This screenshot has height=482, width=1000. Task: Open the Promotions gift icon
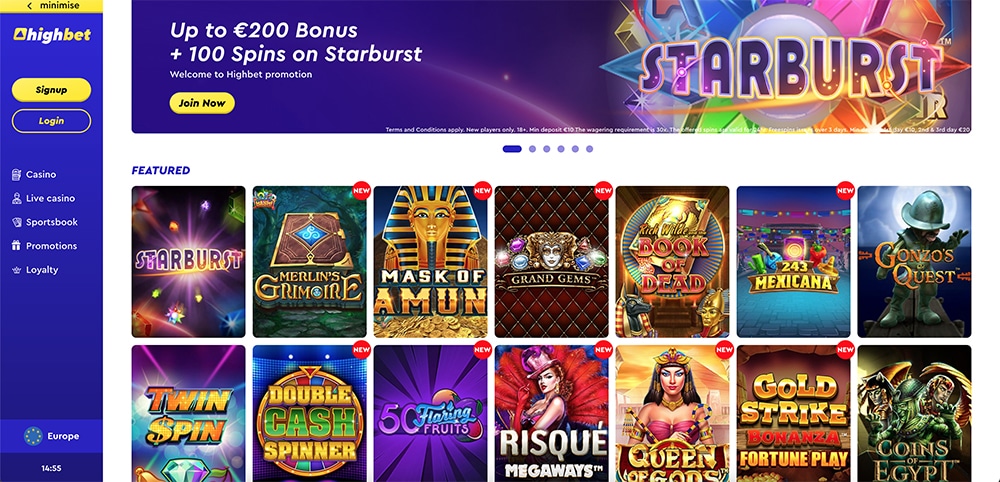tap(17, 245)
